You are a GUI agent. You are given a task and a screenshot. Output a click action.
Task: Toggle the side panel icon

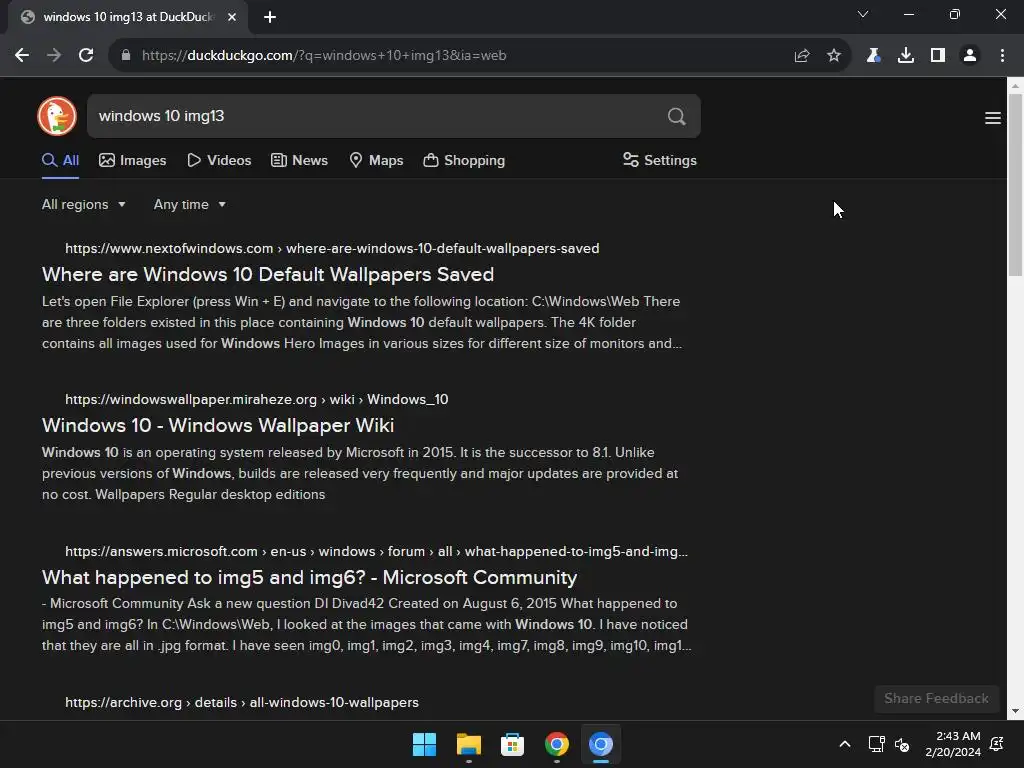coord(938,56)
